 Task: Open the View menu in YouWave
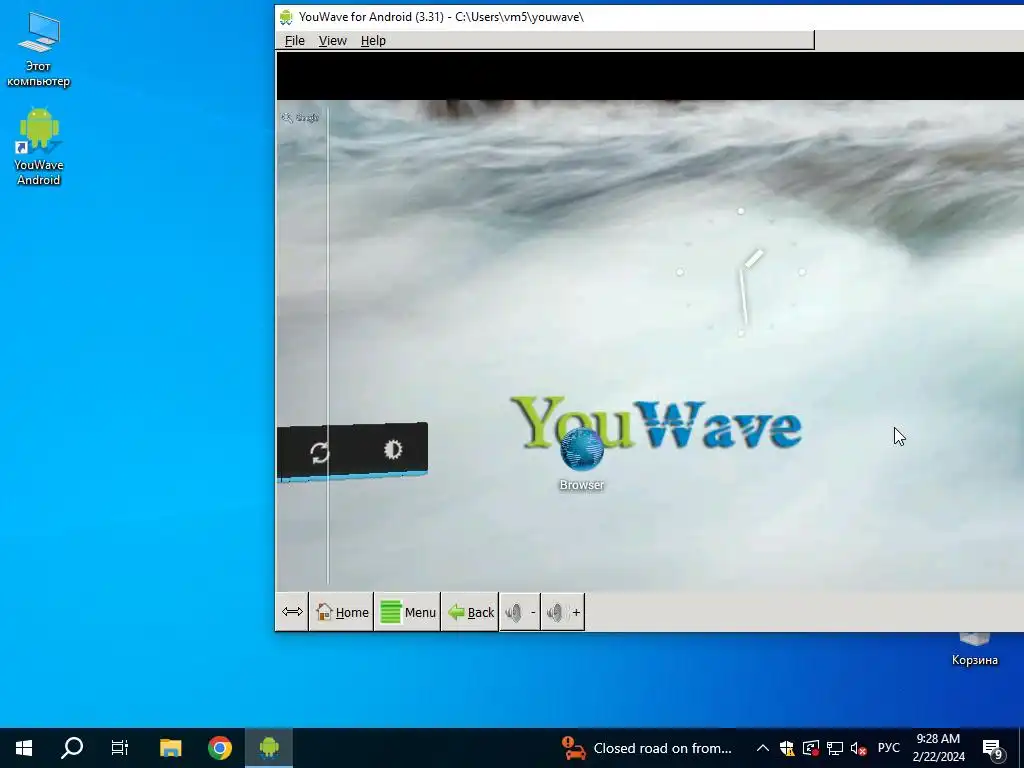coord(332,40)
